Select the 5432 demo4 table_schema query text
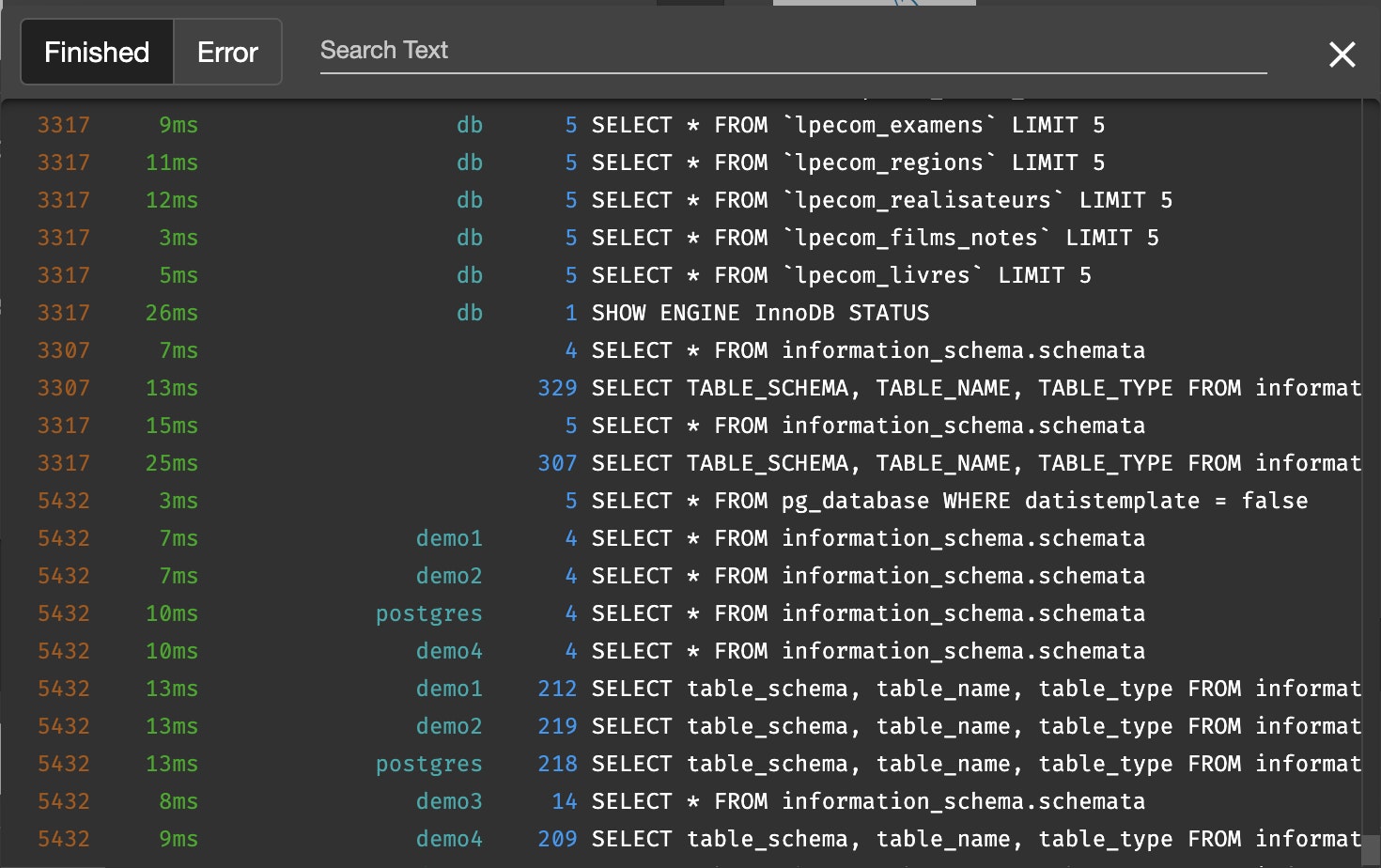Screen dimensions: 1381x868 coord(976,839)
